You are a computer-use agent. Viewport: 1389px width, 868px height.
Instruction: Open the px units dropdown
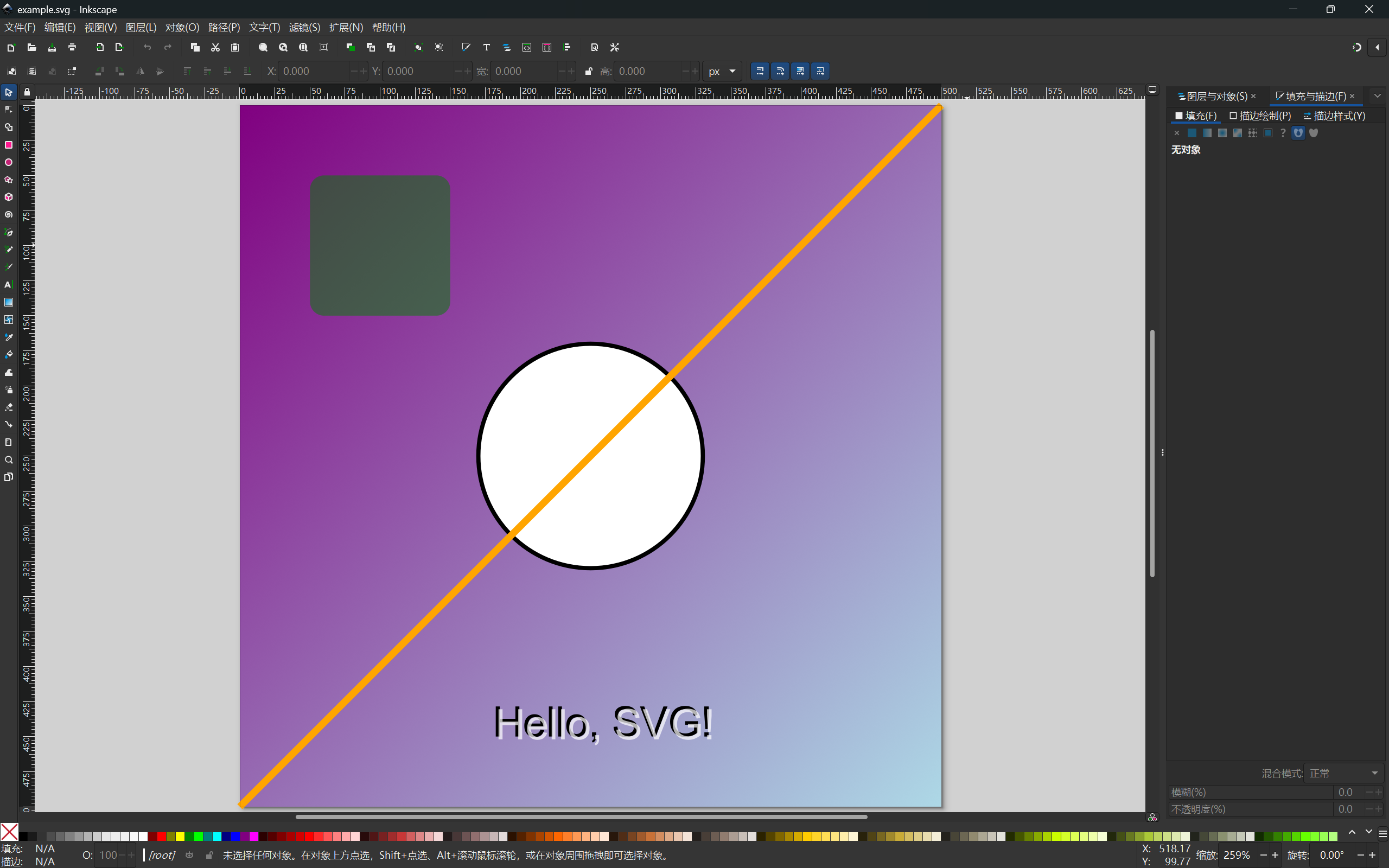pyautogui.click(x=722, y=71)
